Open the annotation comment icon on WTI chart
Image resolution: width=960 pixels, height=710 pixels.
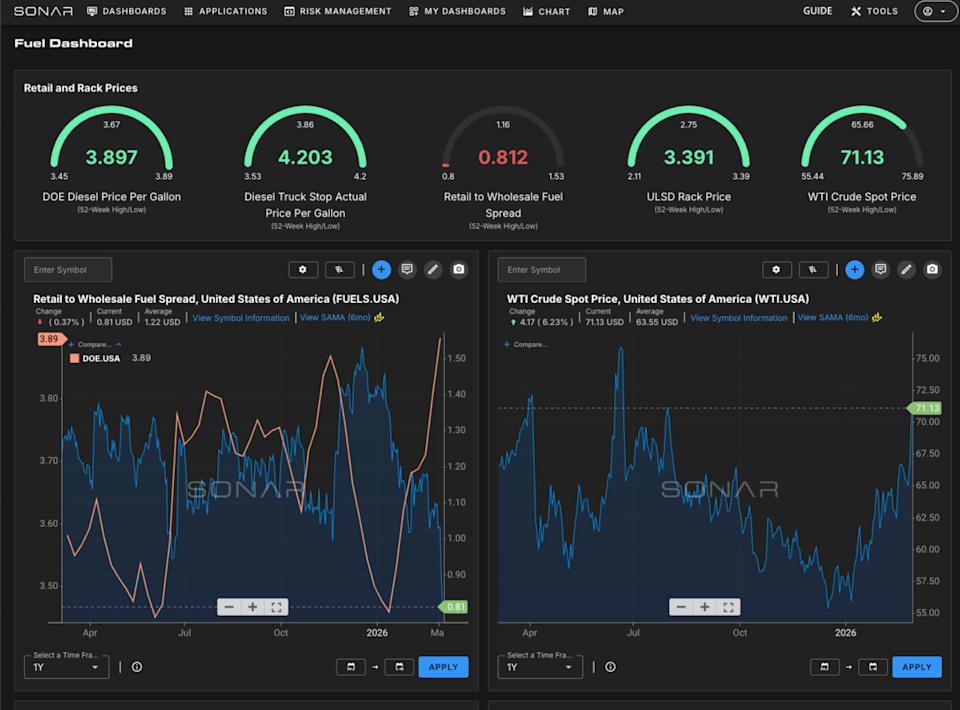tap(880, 269)
